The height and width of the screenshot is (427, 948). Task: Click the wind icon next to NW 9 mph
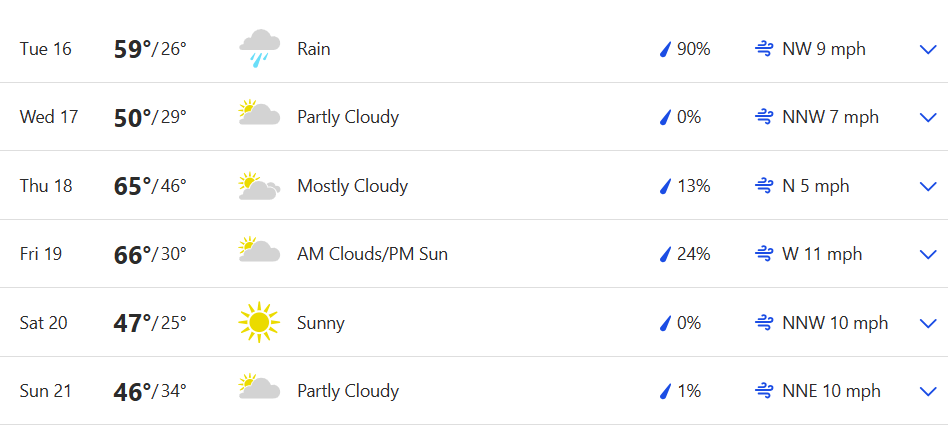[x=764, y=49]
